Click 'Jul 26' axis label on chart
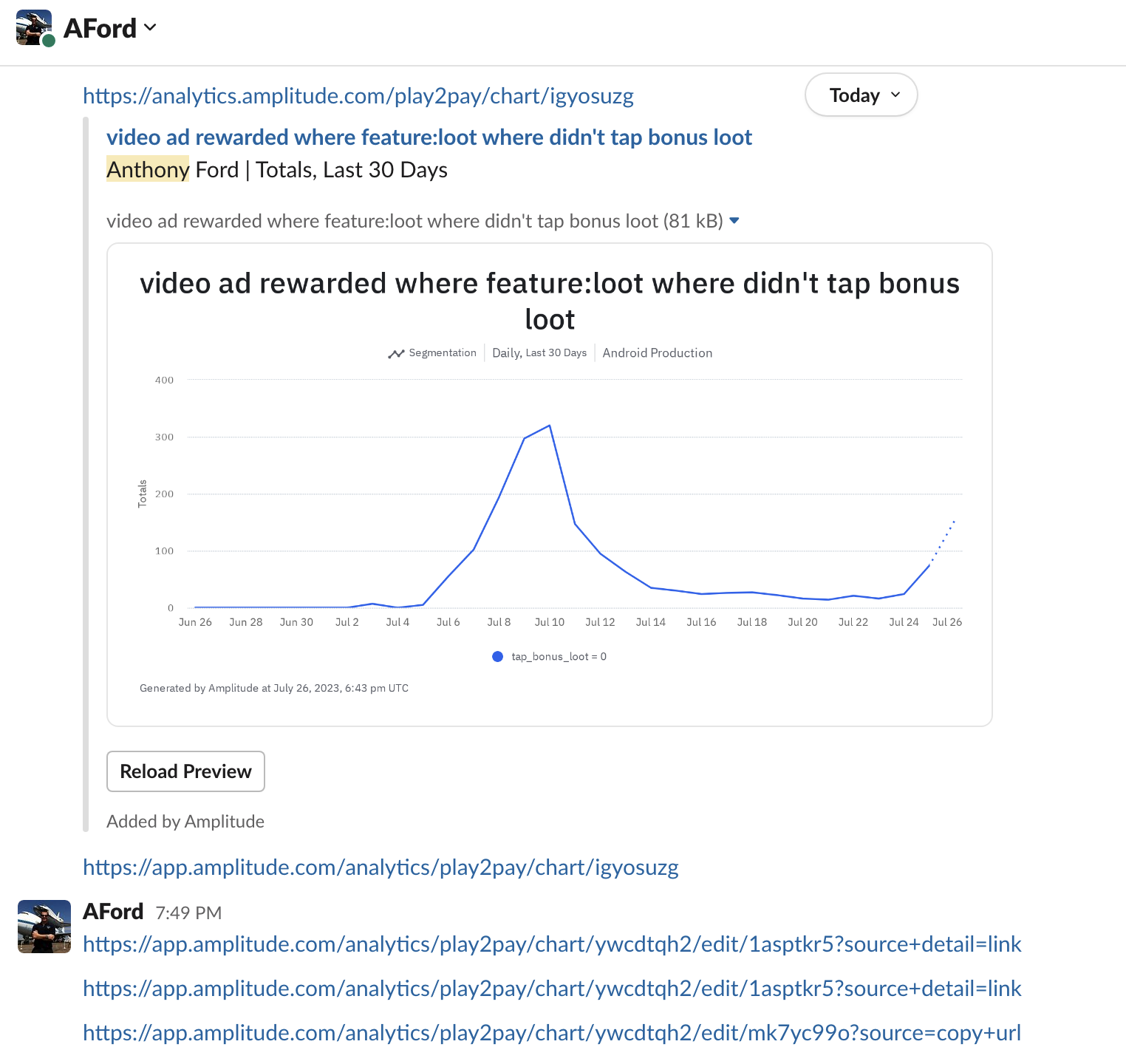The image size is (1126, 1064). [x=947, y=622]
